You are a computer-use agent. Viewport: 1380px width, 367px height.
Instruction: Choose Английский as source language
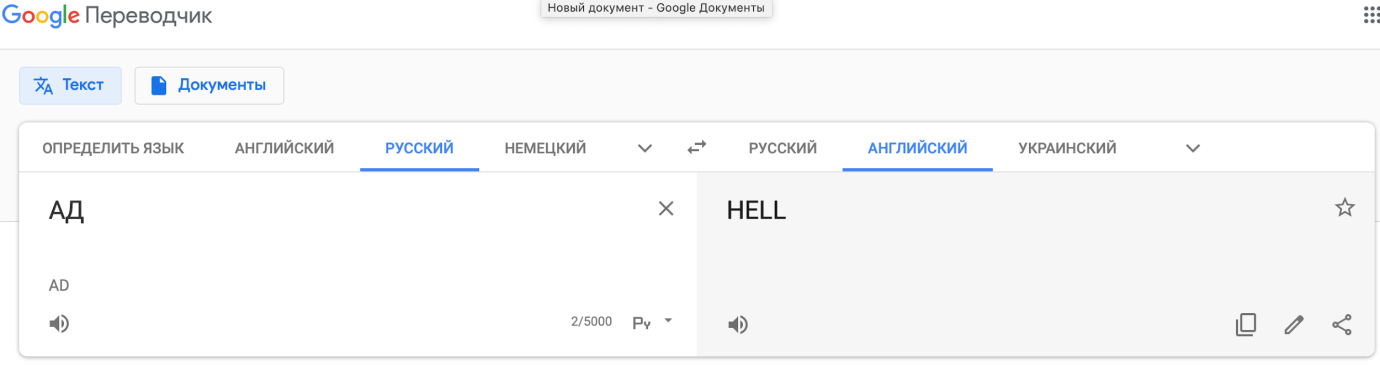(284, 148)
